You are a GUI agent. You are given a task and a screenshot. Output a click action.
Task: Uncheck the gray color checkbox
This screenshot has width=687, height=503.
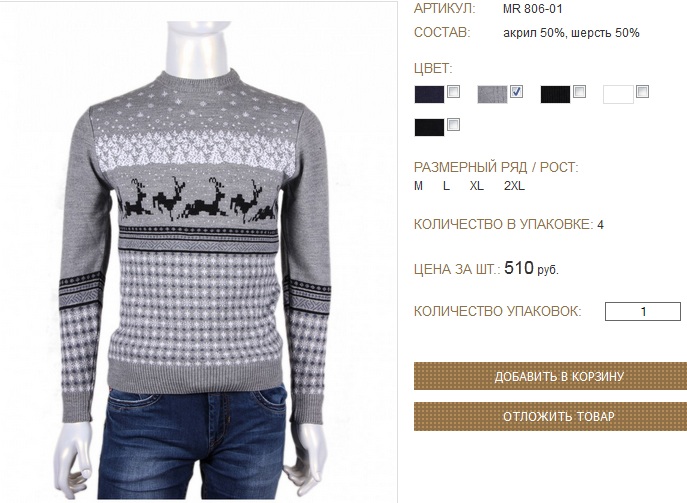[x=517, y=92]
